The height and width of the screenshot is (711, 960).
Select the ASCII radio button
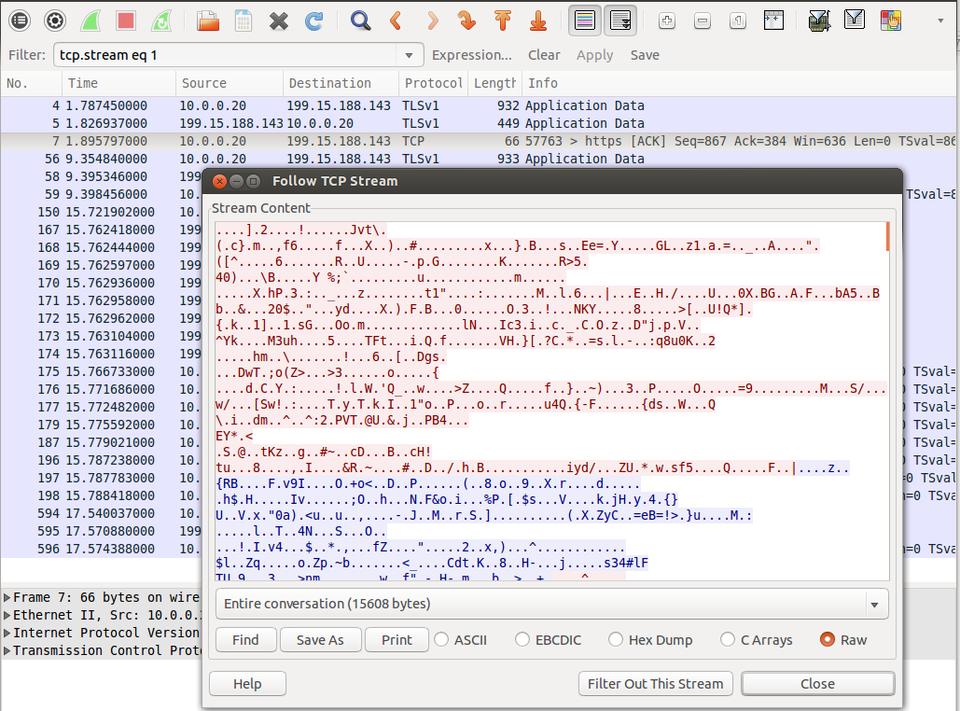(441, 640)
